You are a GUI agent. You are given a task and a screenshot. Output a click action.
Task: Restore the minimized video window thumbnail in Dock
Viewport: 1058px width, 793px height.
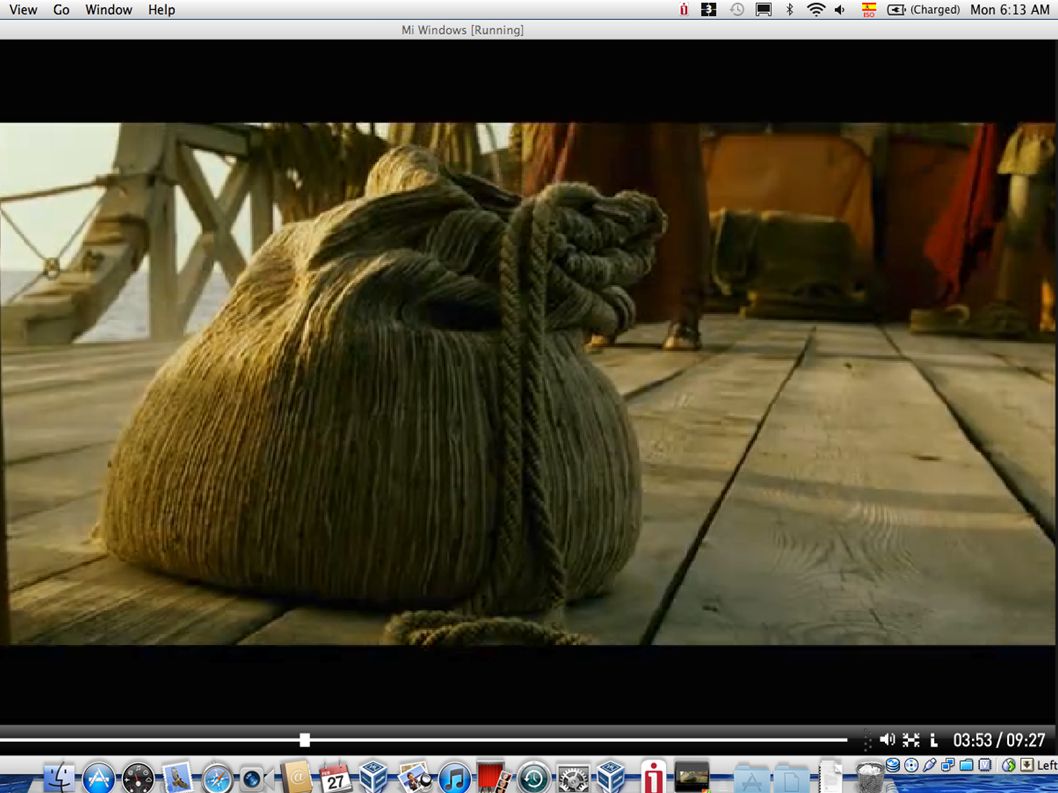point(692,776)
